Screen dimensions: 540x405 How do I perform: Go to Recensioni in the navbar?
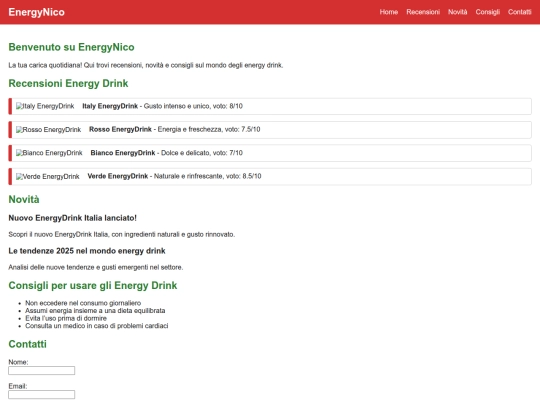pos(423,12)
